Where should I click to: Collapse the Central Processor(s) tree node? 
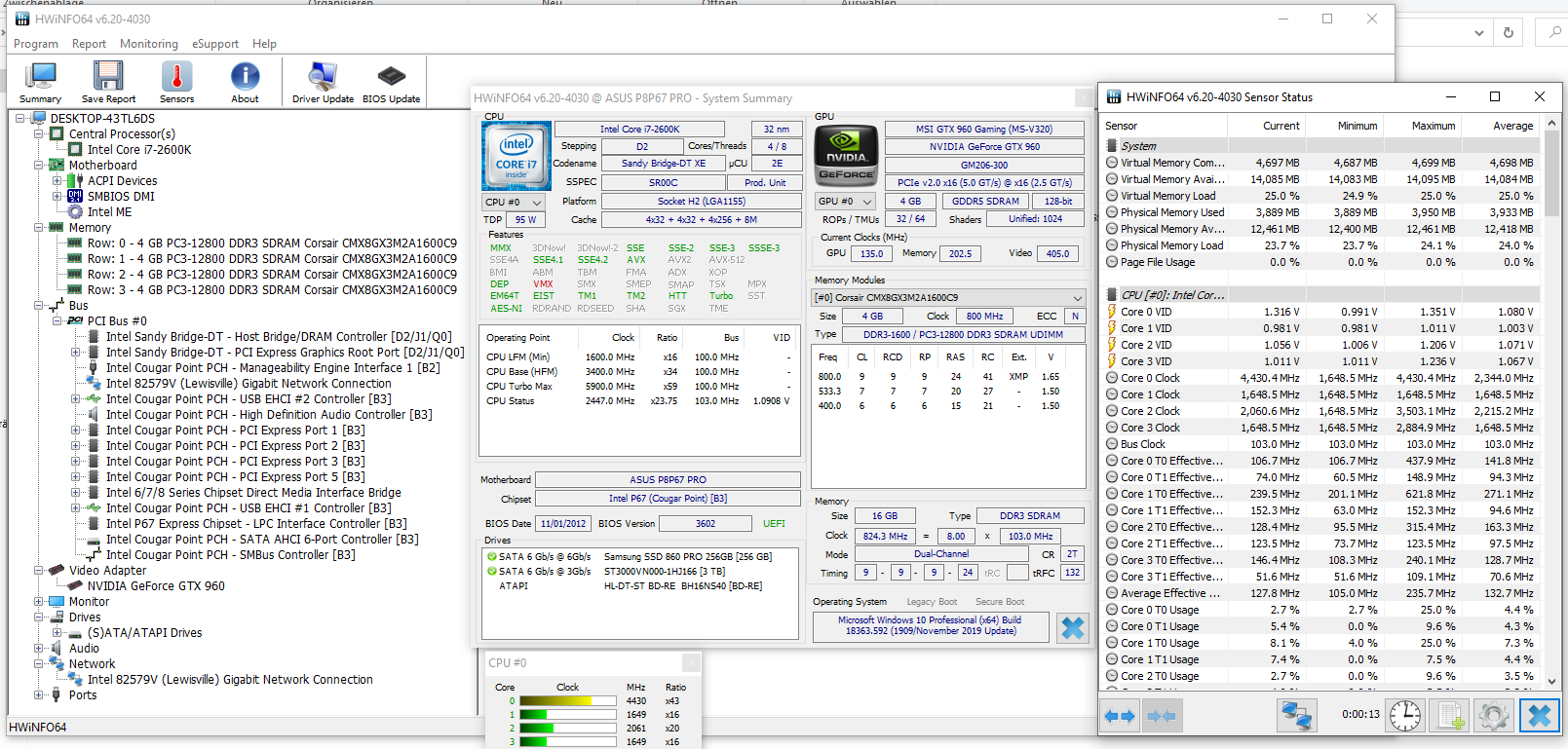(x=39, y=134)
